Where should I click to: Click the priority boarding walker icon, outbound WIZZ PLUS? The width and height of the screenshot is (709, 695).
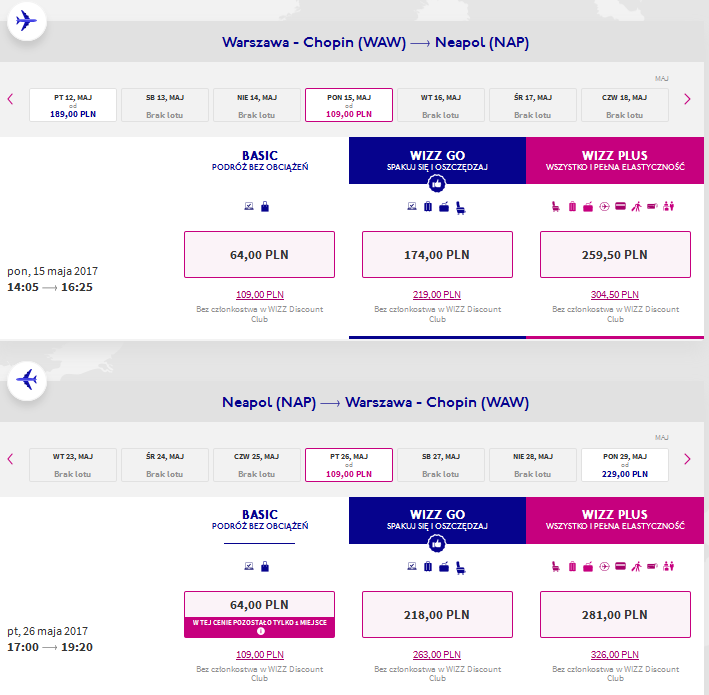[637, 207]
